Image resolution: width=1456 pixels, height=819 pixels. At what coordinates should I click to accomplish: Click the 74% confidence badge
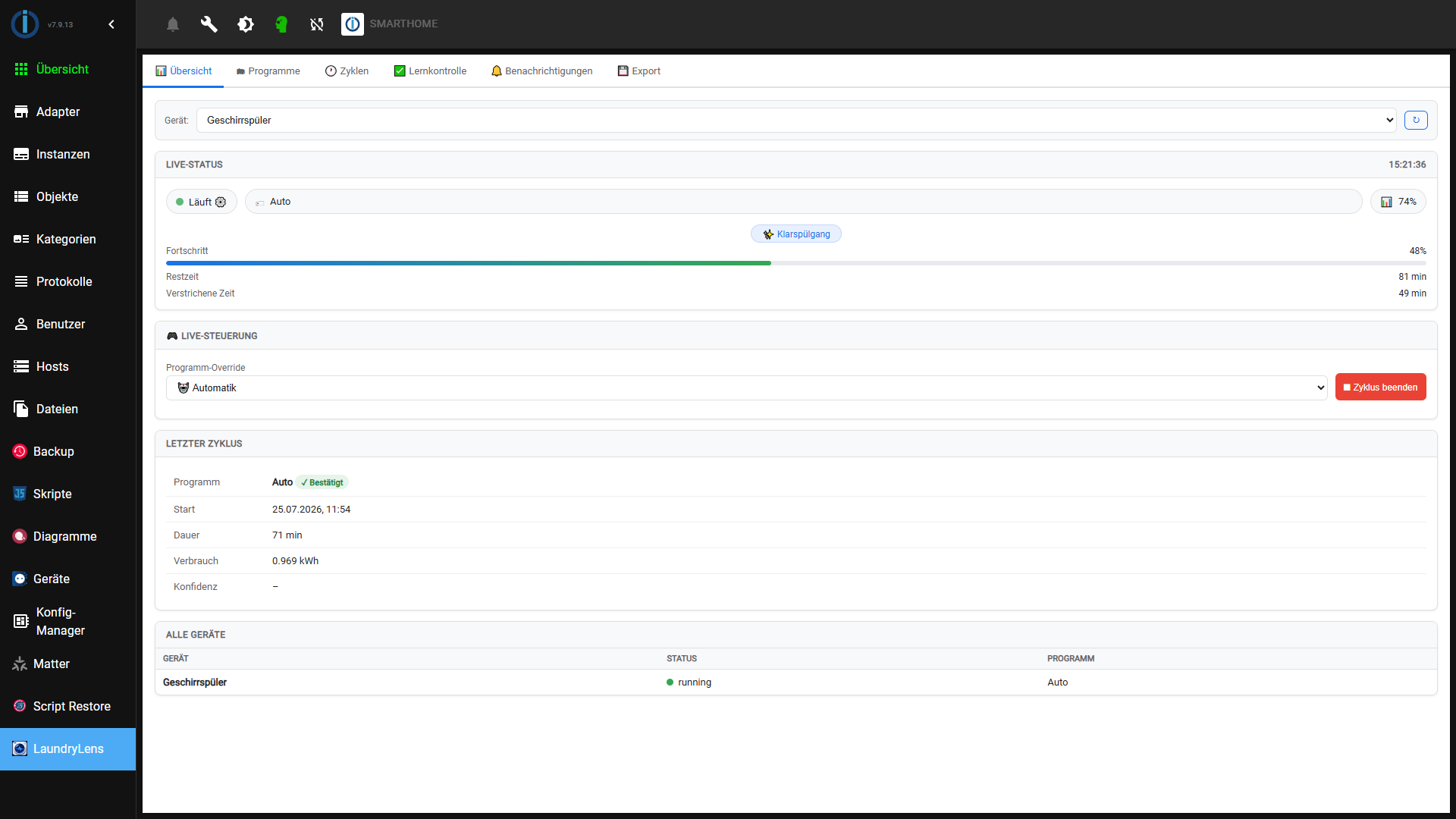tap(1398, 202)
